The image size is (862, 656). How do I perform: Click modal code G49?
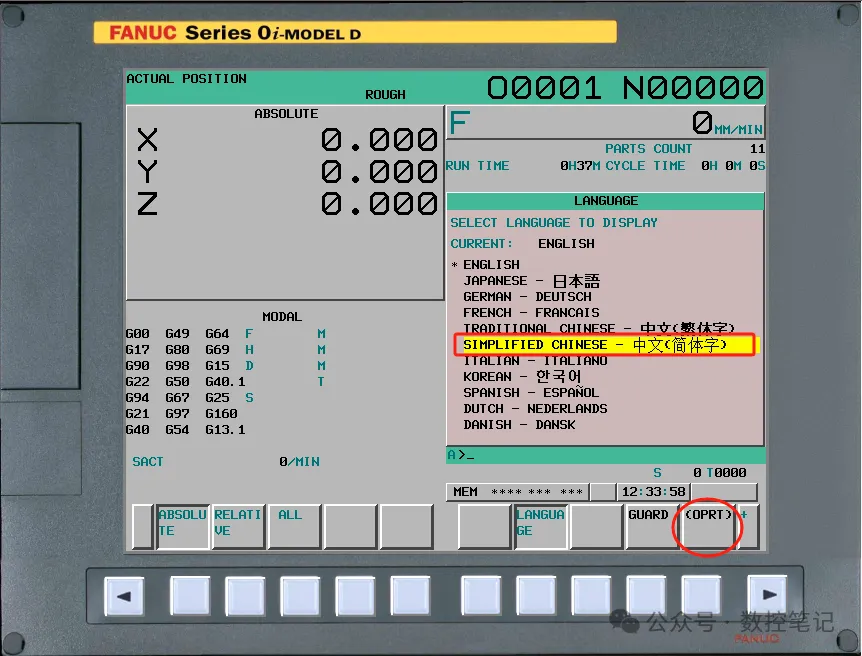[177, 334]
